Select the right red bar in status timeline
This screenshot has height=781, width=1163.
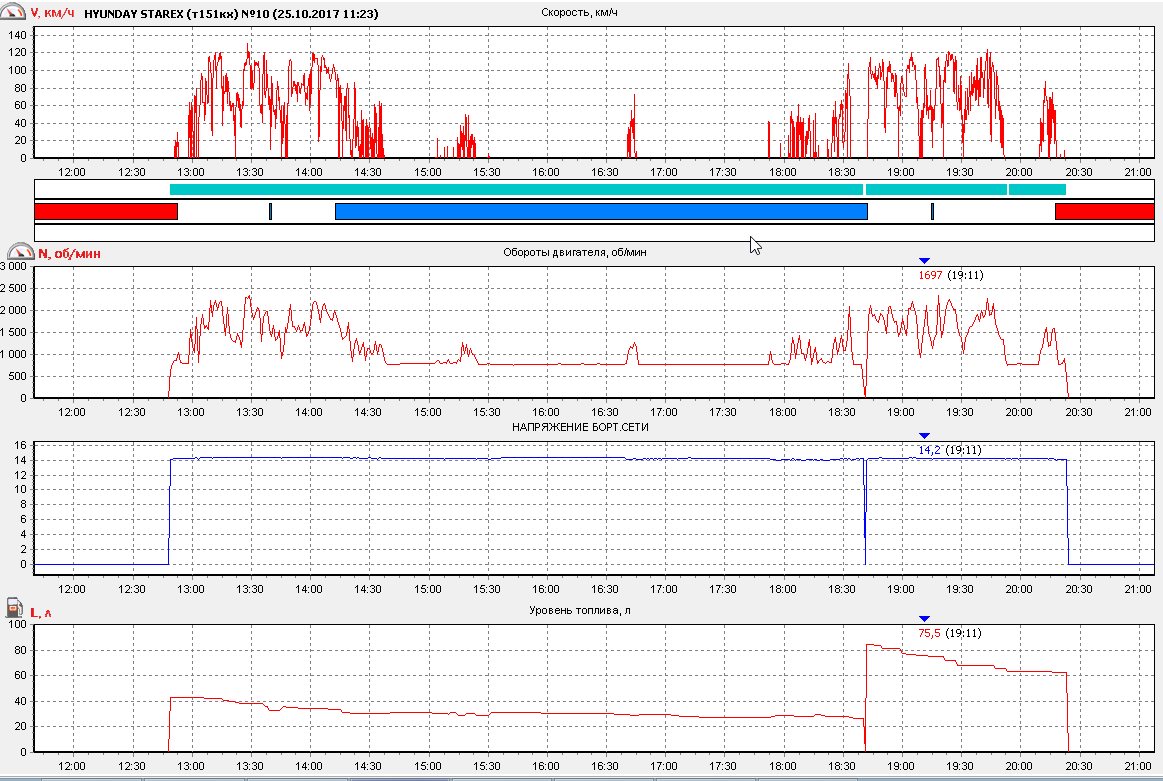[1104, 211]
